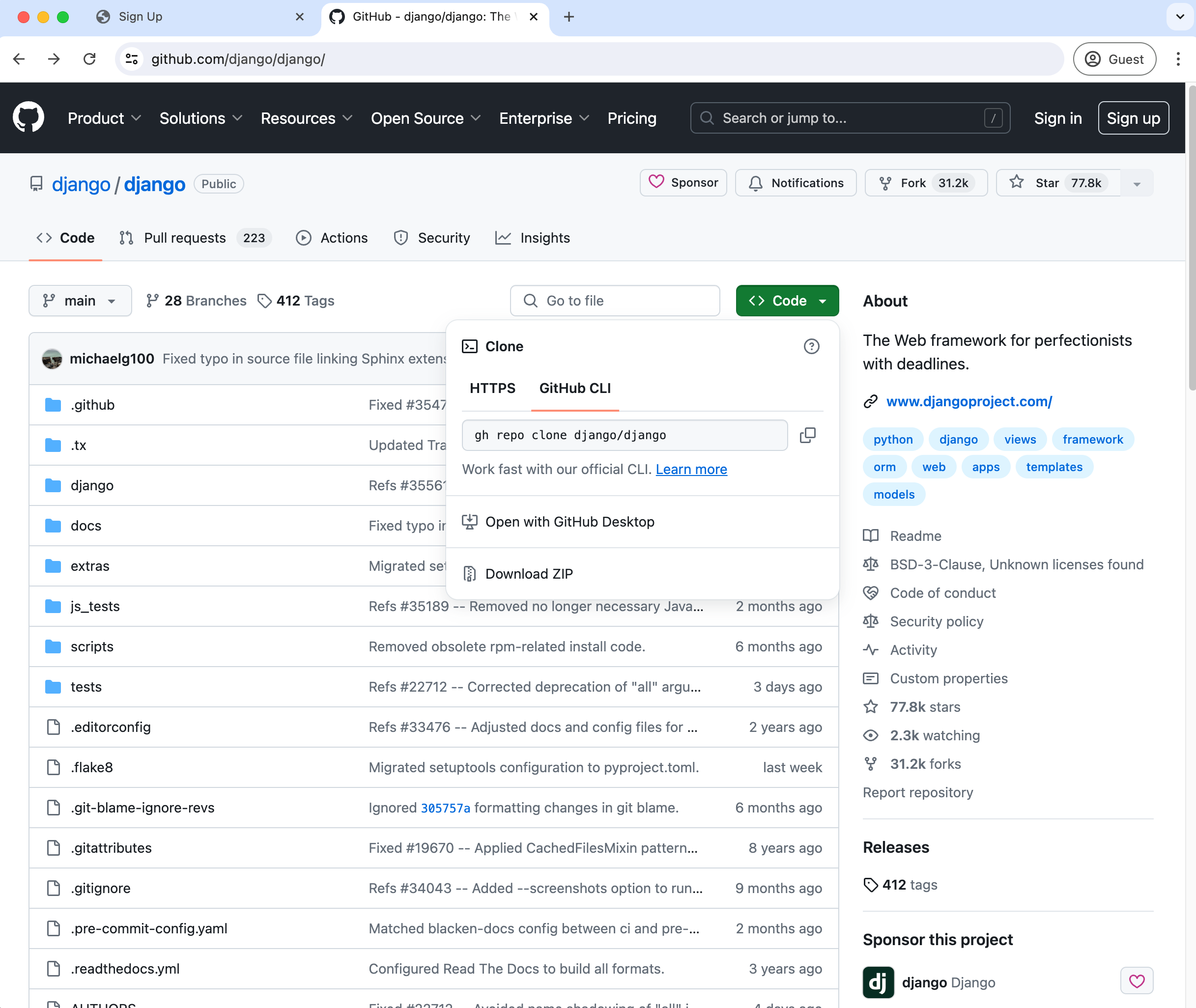Open the main branch selector

tap(80, 301)
